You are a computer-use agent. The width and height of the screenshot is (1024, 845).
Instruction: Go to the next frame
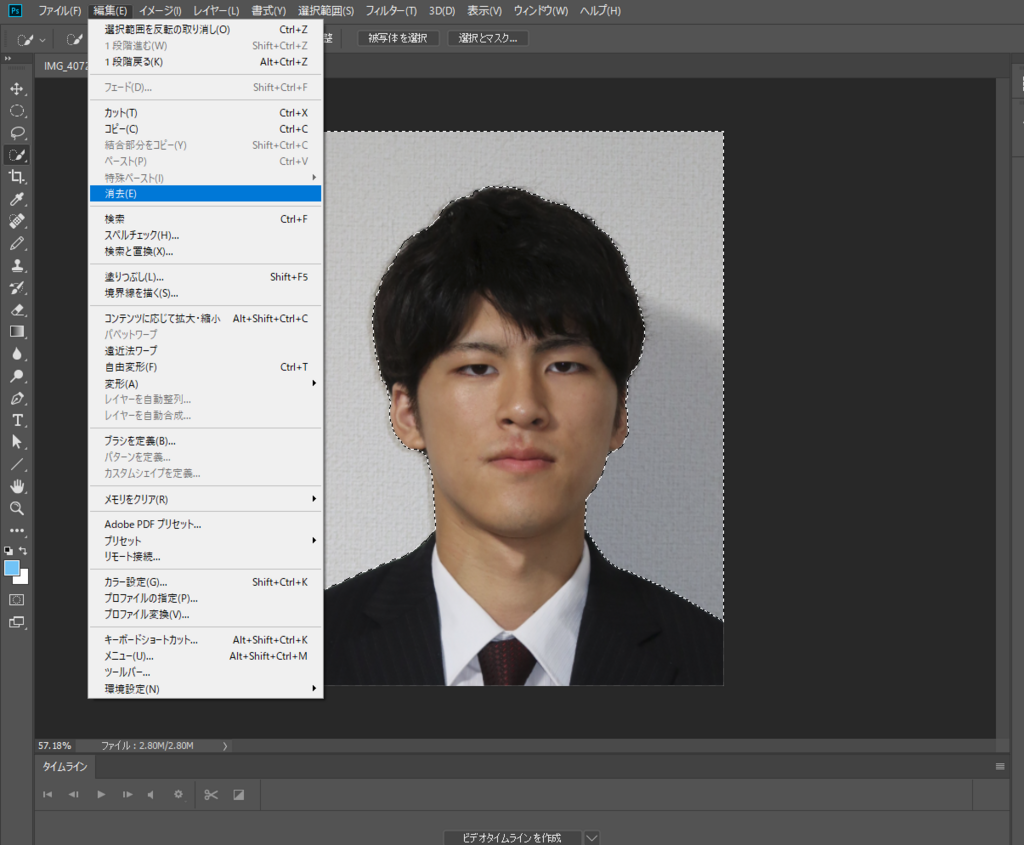127,795
